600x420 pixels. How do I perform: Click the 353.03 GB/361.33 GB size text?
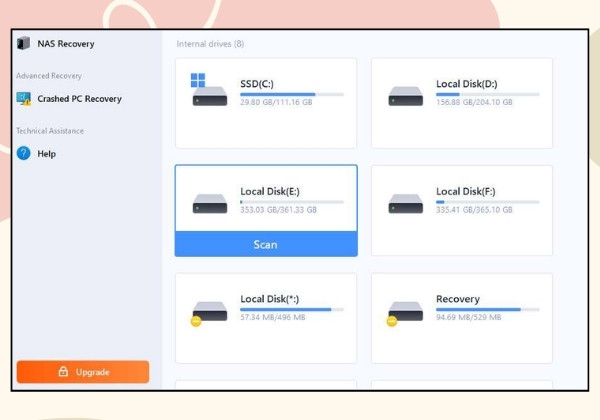tap(279, 210)
